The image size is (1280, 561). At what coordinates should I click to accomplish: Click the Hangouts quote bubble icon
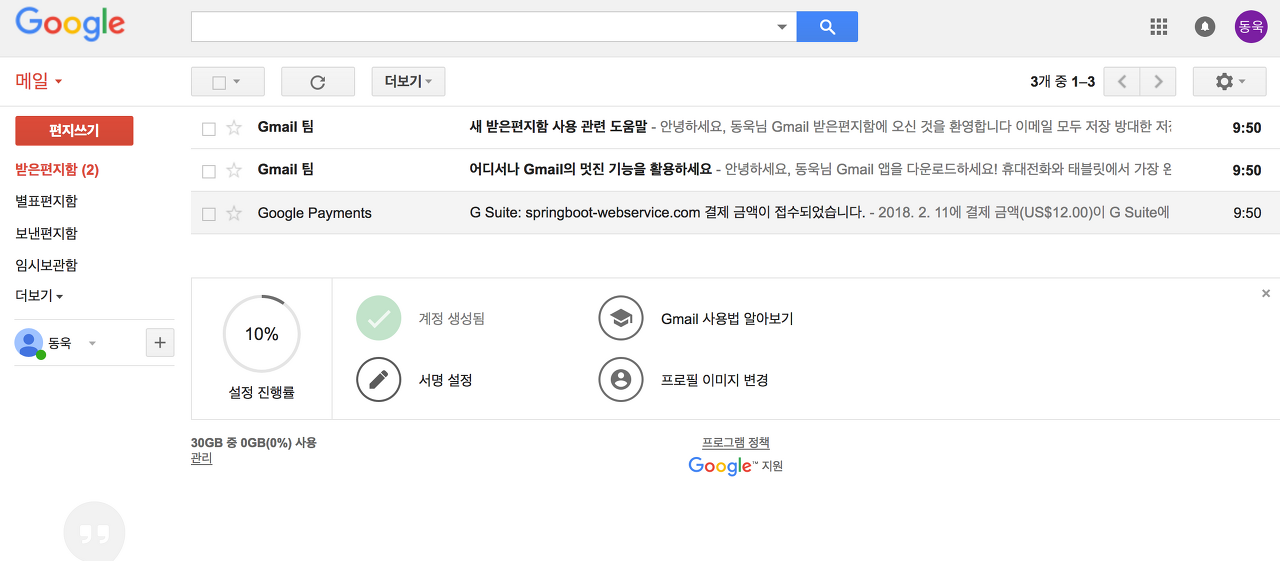[94, 533]
